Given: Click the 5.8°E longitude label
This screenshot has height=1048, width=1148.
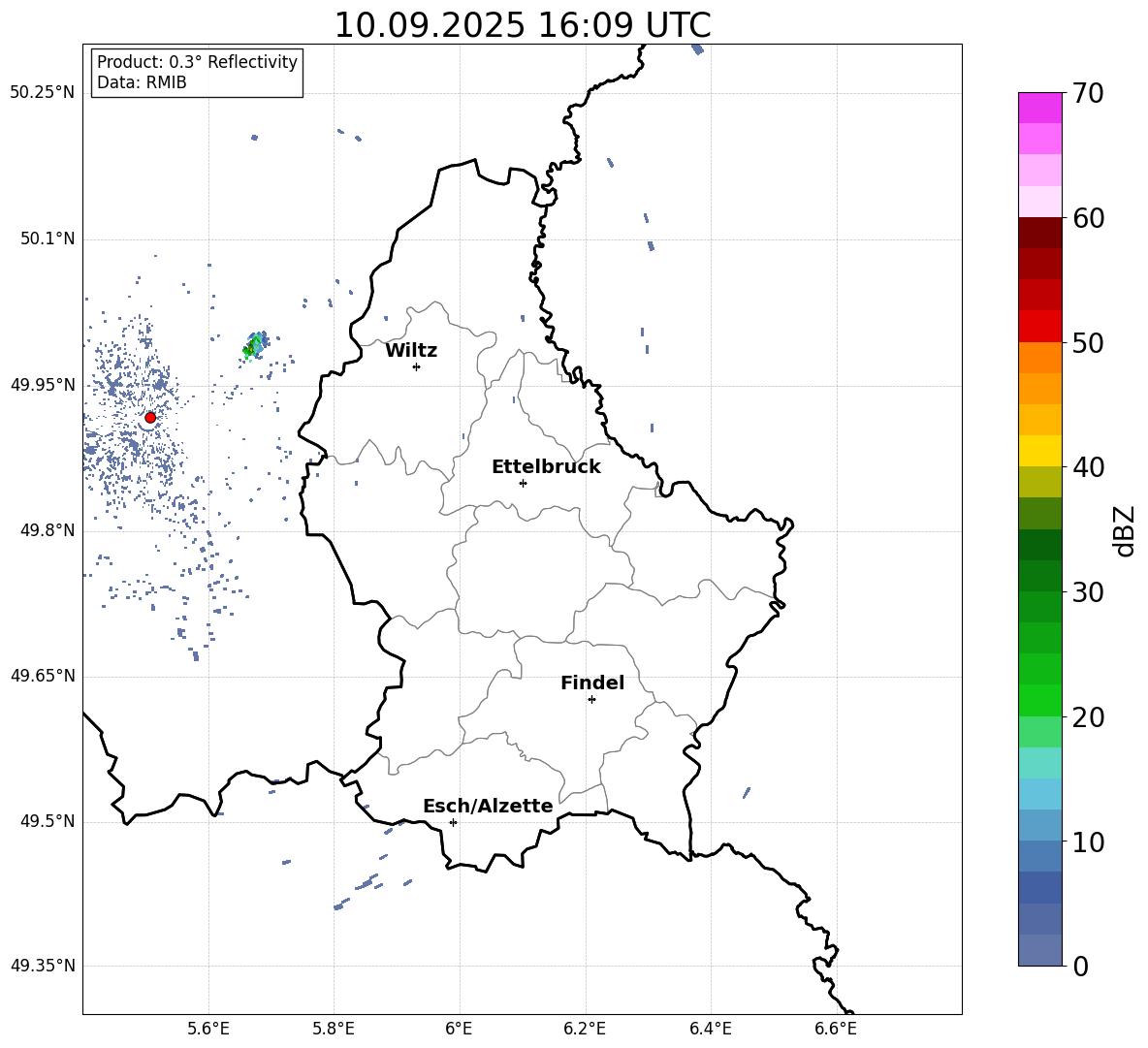Looking at the screenshot, I should tap(334, 1029).
